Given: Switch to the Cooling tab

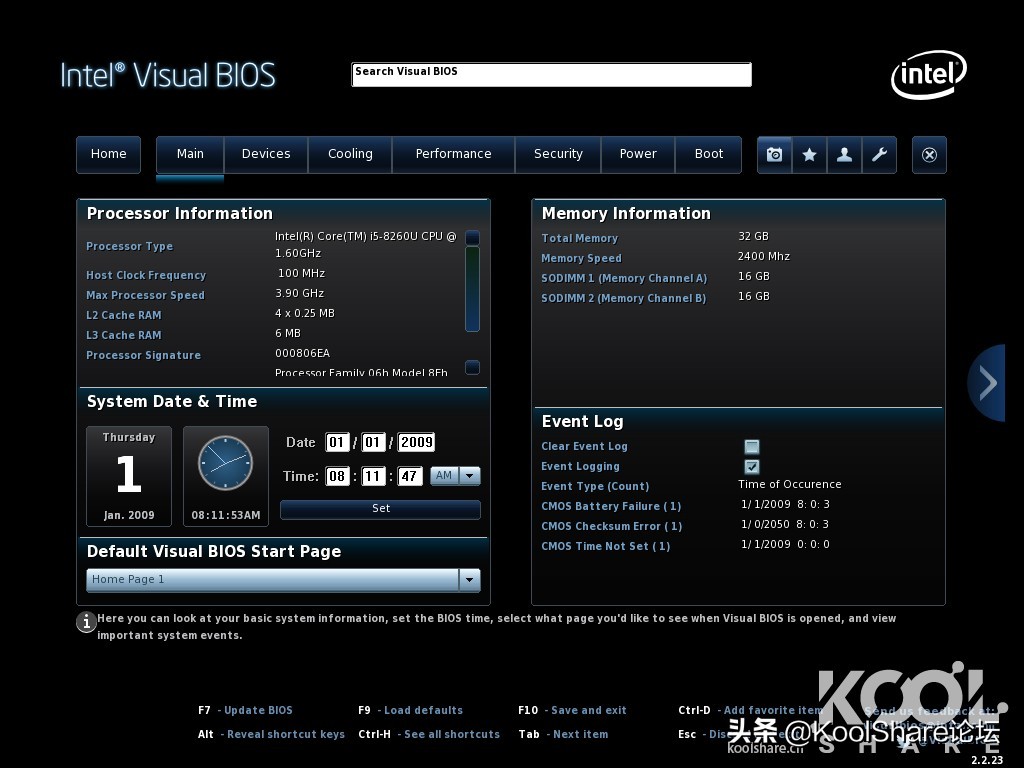Looking at the screenshot, I should pyautogui.click(x=350, y=154).
